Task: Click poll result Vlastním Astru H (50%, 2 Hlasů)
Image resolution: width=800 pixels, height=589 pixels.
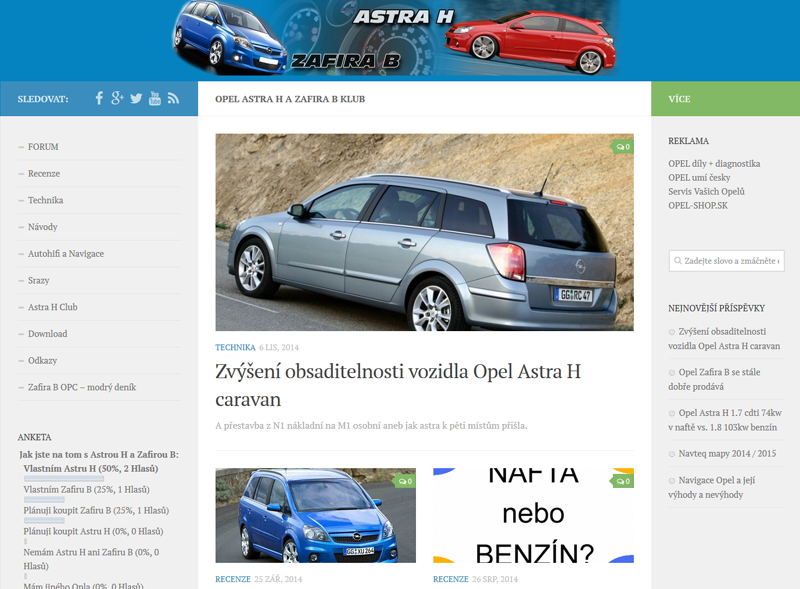Action: pyautogui.click(x=91, y=469)
